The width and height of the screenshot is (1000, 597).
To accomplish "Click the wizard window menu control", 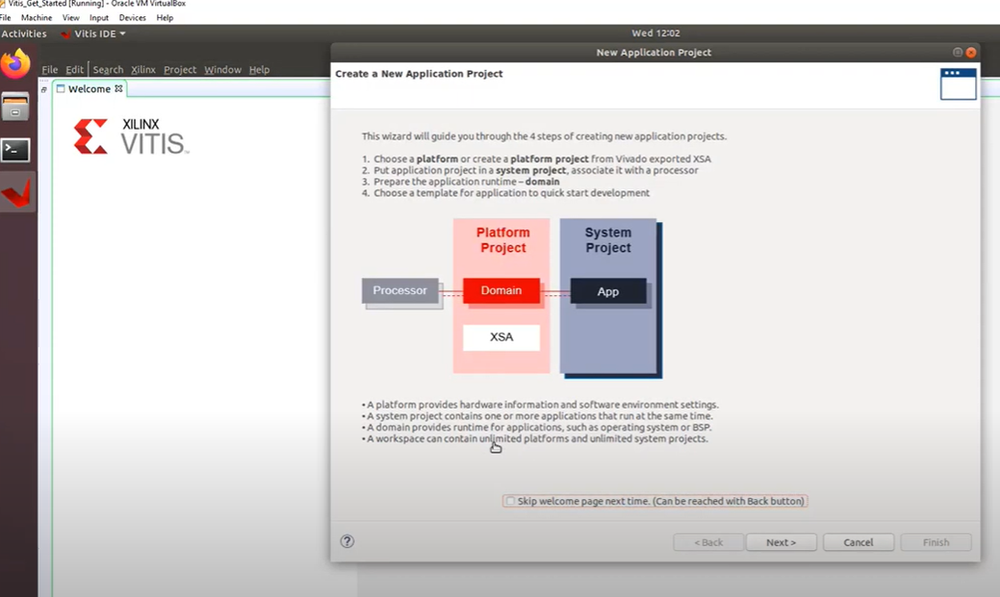I will tap(957, 52).
